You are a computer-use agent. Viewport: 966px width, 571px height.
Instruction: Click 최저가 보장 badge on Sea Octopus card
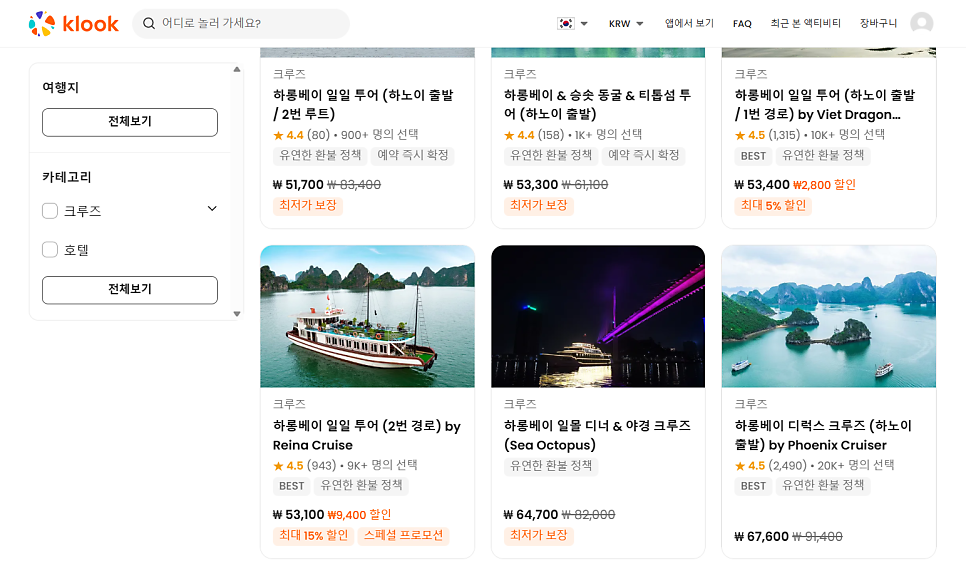coord(538,535)
